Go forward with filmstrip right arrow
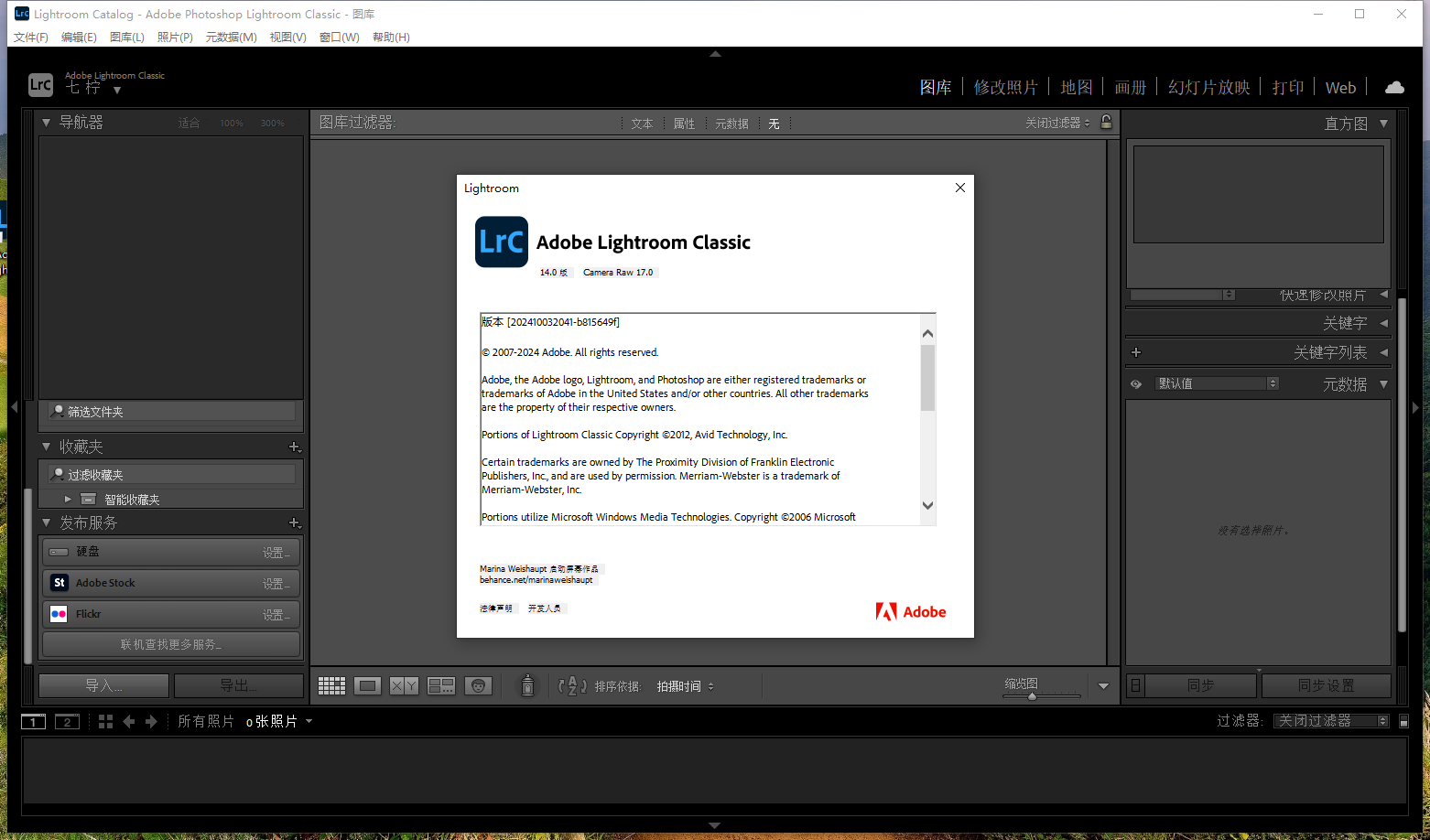 pos(151,721)
